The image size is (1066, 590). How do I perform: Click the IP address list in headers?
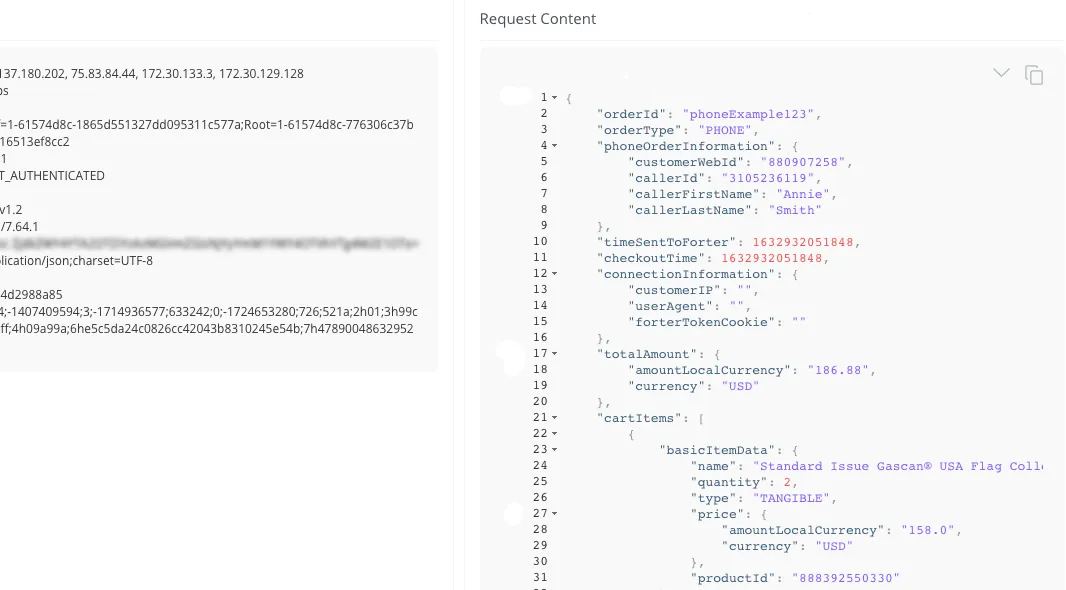pyautogui.click(x=152, y=73)
